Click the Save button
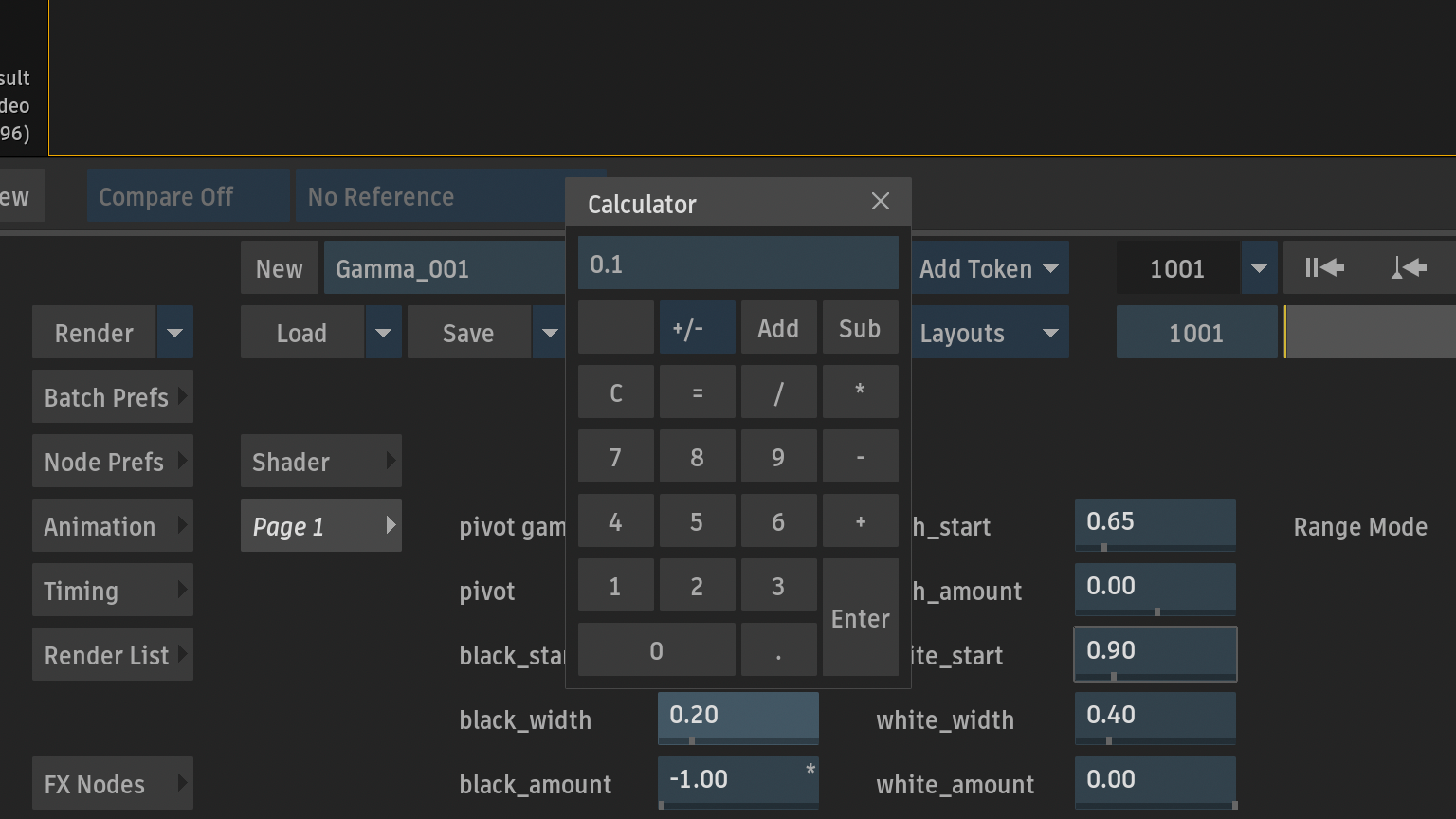 pos(469,333)
